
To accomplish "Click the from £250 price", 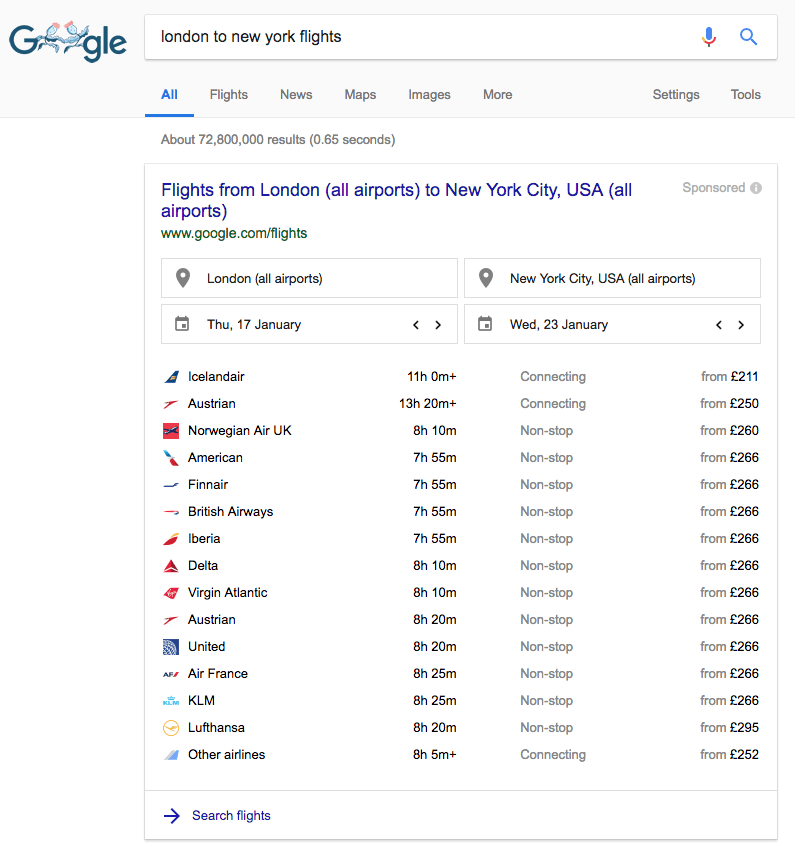I will [x=729, y=404].
